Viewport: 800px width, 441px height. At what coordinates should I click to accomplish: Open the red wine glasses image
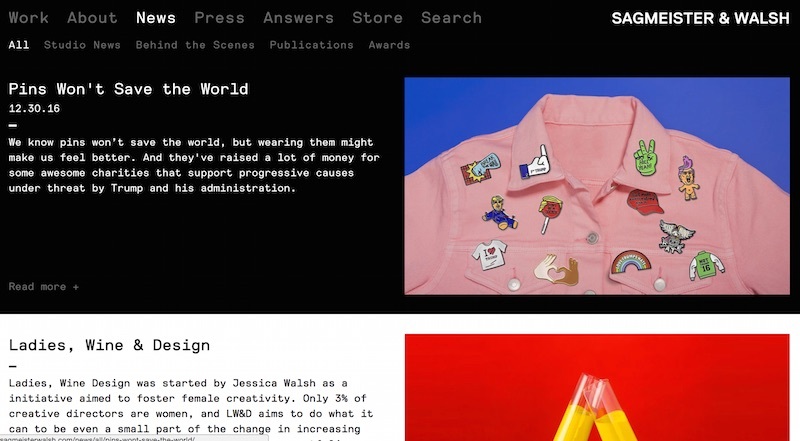coord(597,387)
